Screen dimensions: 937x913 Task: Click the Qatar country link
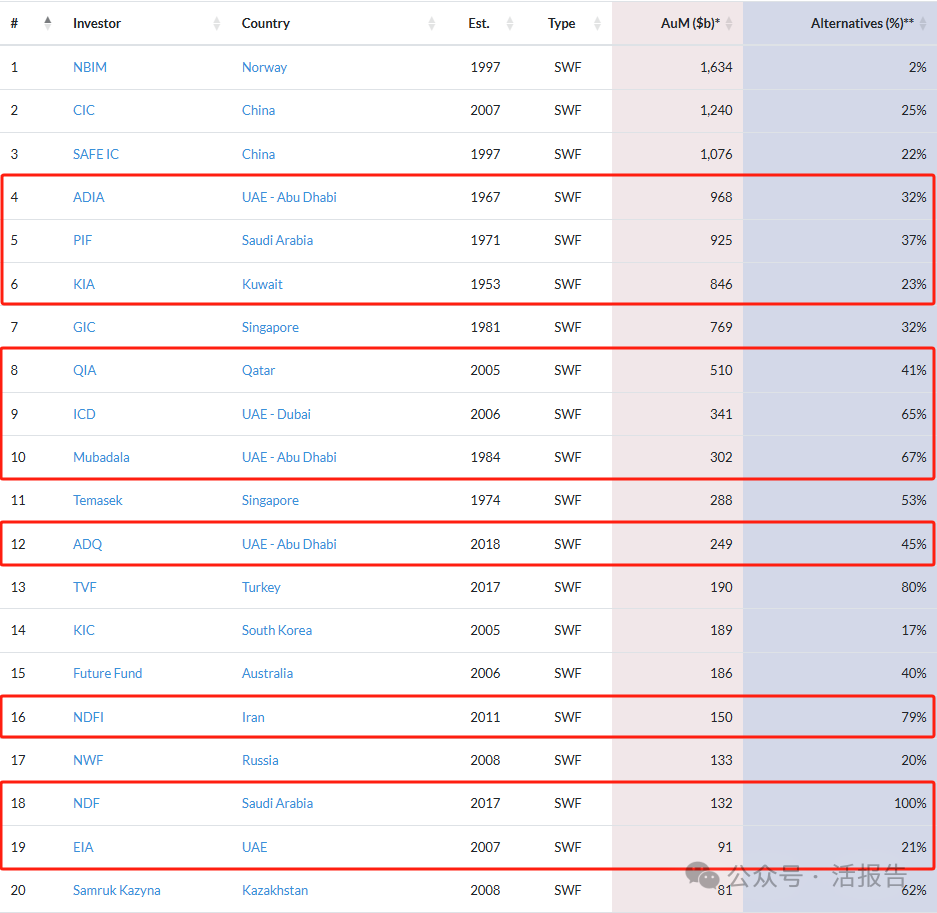point(258,370)
